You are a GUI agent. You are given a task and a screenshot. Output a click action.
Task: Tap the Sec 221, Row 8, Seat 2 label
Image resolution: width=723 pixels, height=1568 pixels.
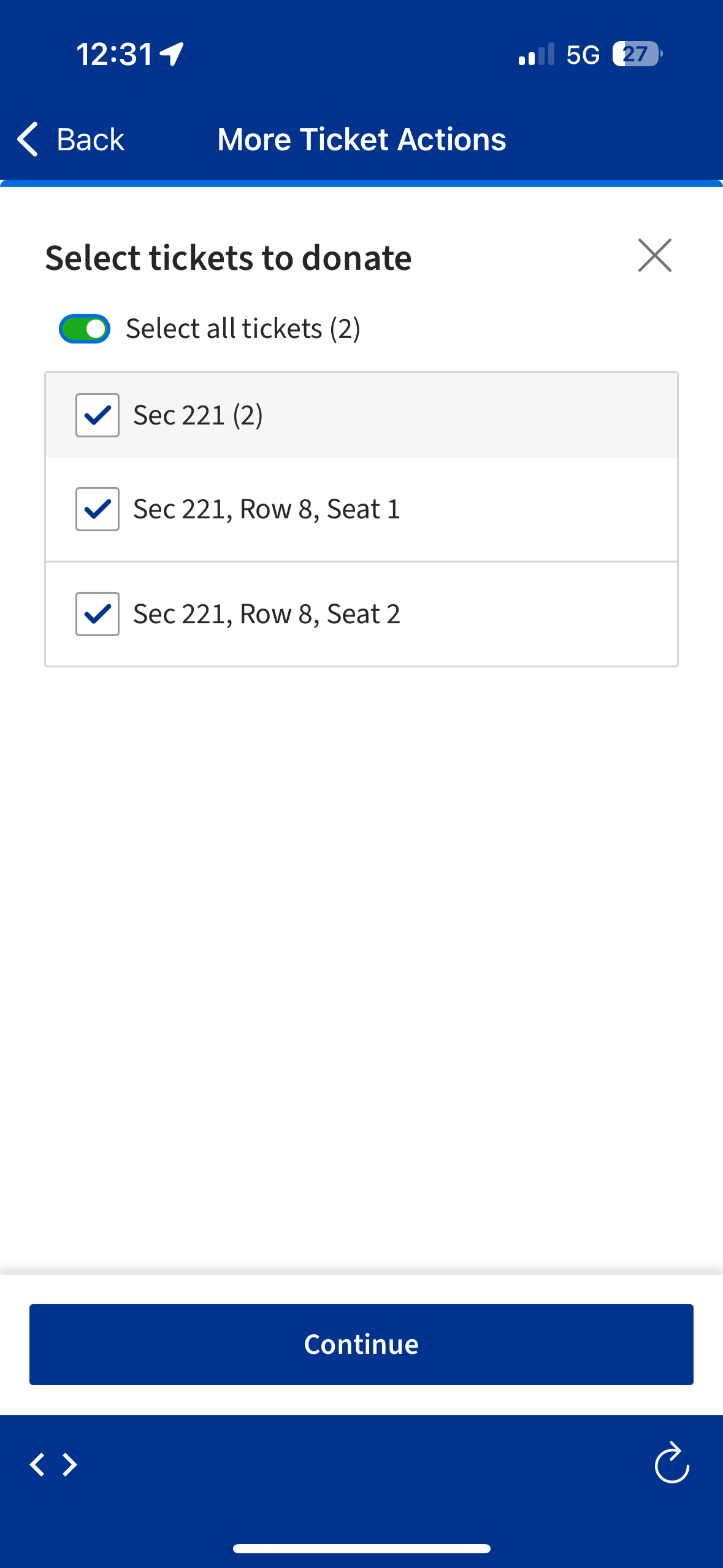point(267,614)
